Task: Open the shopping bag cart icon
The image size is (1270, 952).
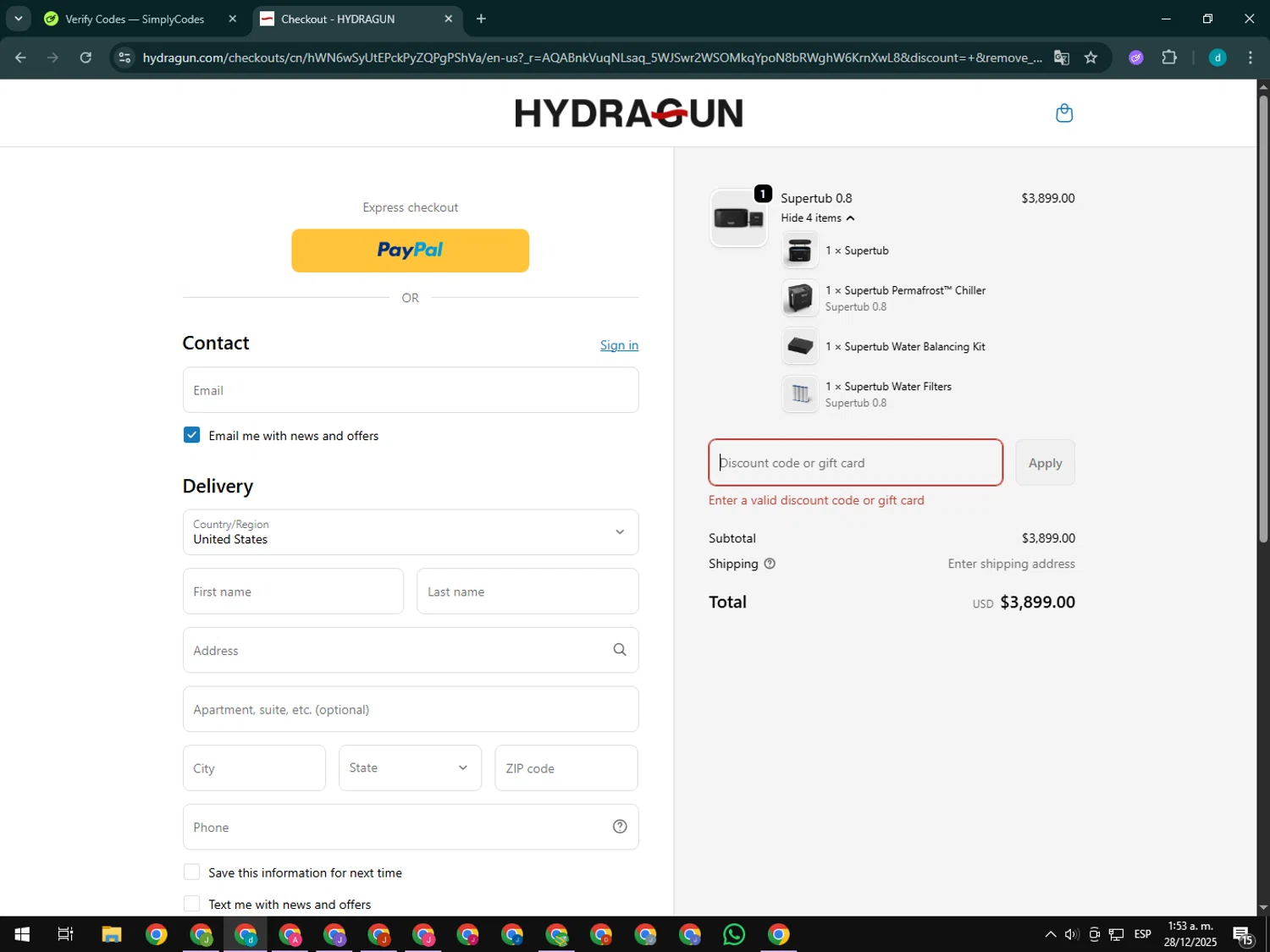Action: click(1064, 113)
